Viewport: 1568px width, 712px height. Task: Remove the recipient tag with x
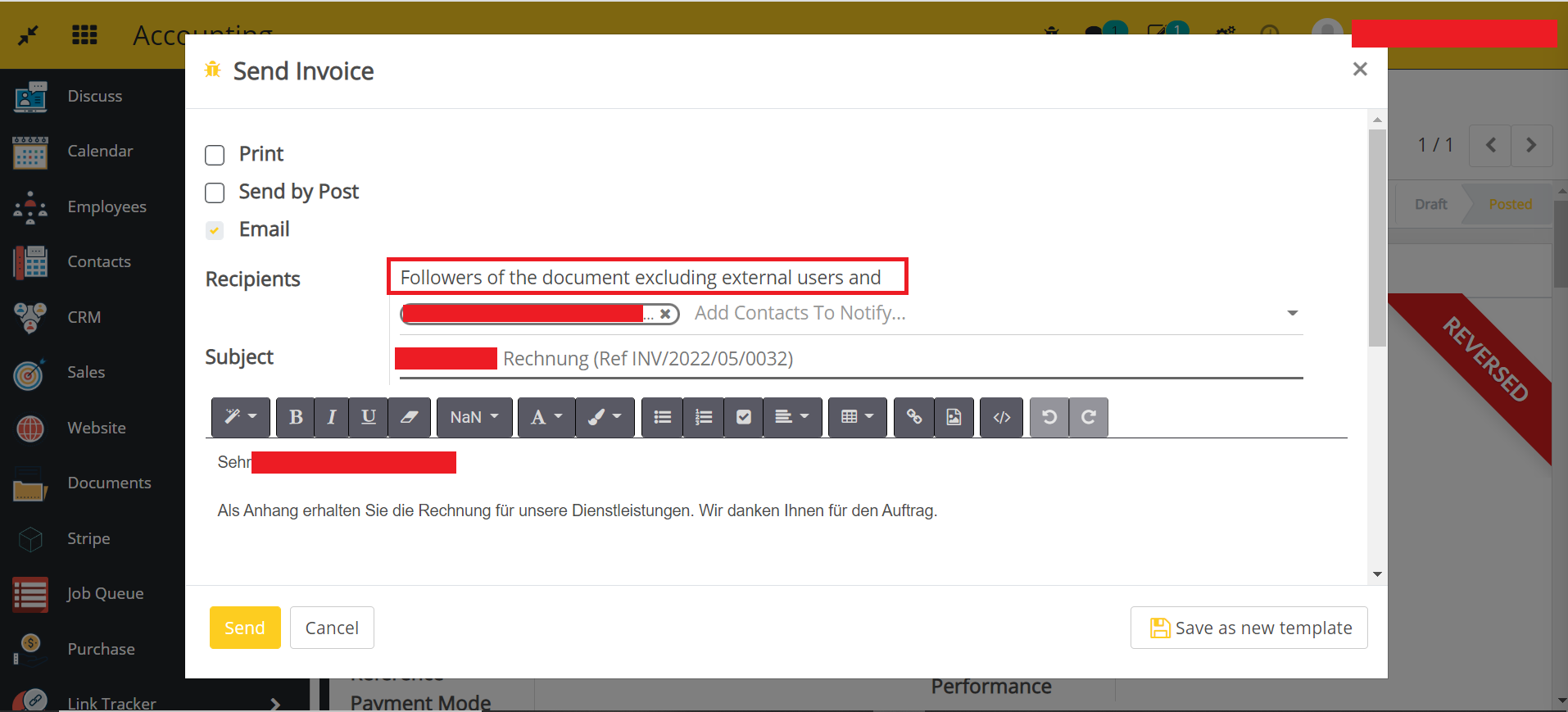(665, 314)
